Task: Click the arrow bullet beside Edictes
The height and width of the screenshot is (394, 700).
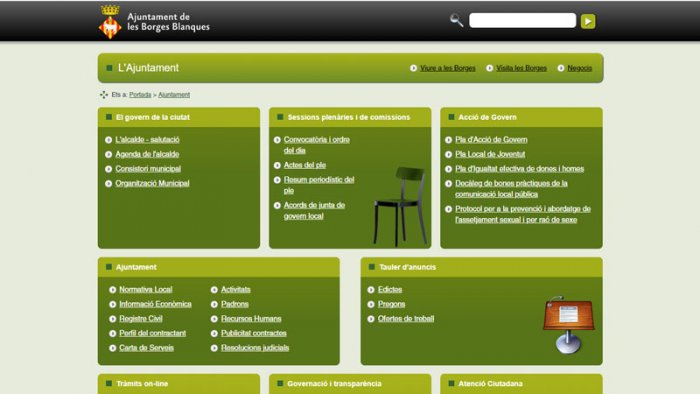Action: click(x=371, y=290)
